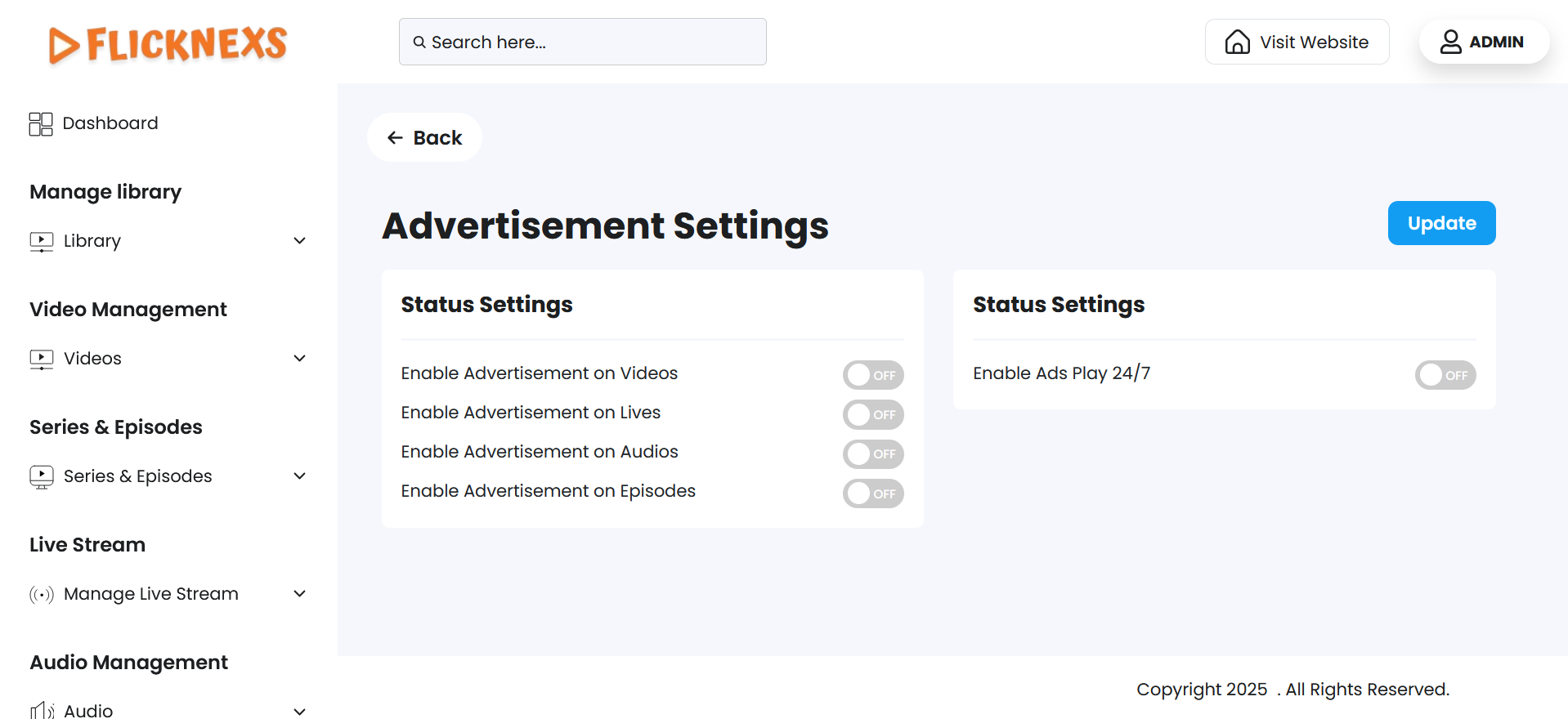This screenshot has width=1568, height=719.
Task: Go back using the Back button
Action: [x=424, y=137]
